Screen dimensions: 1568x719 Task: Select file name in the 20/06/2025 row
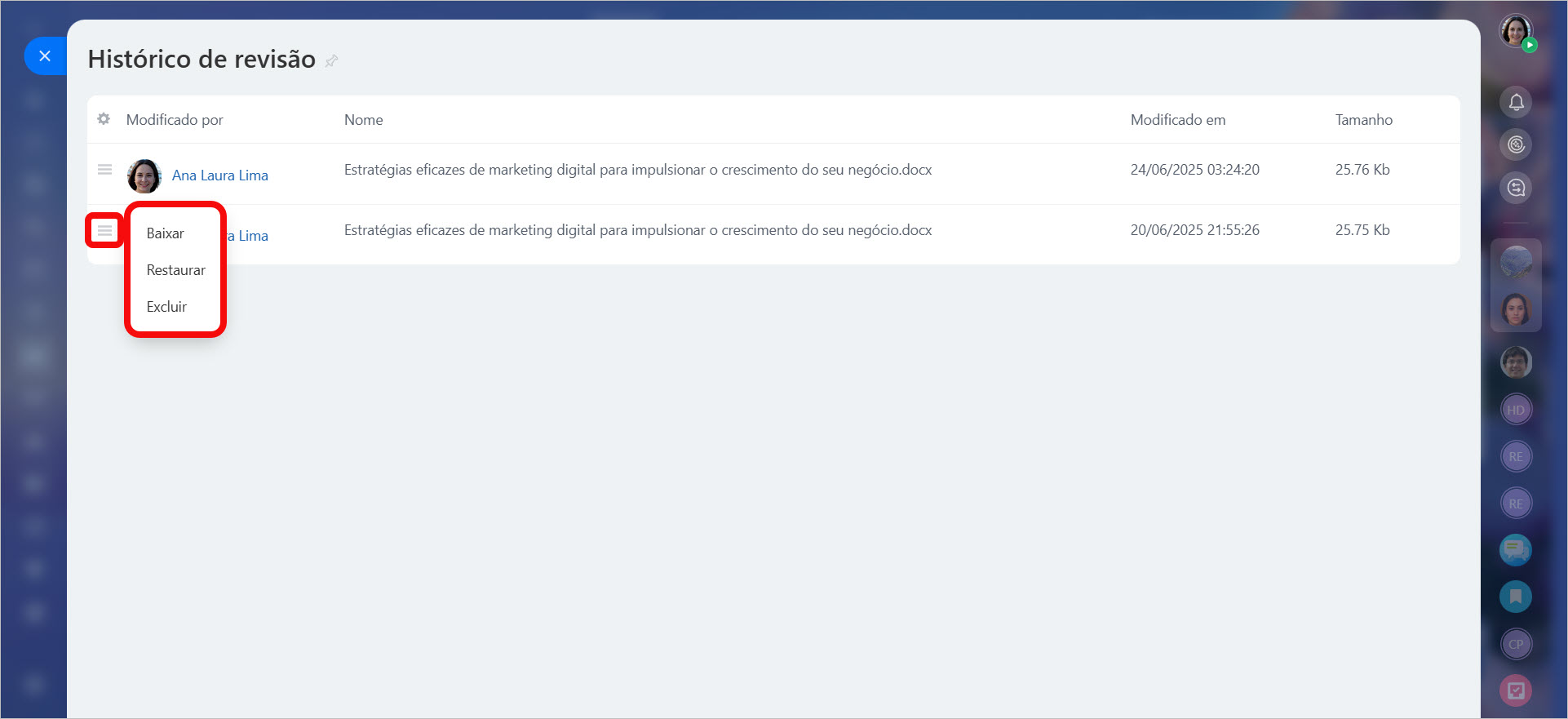click(x=638, y=230)
